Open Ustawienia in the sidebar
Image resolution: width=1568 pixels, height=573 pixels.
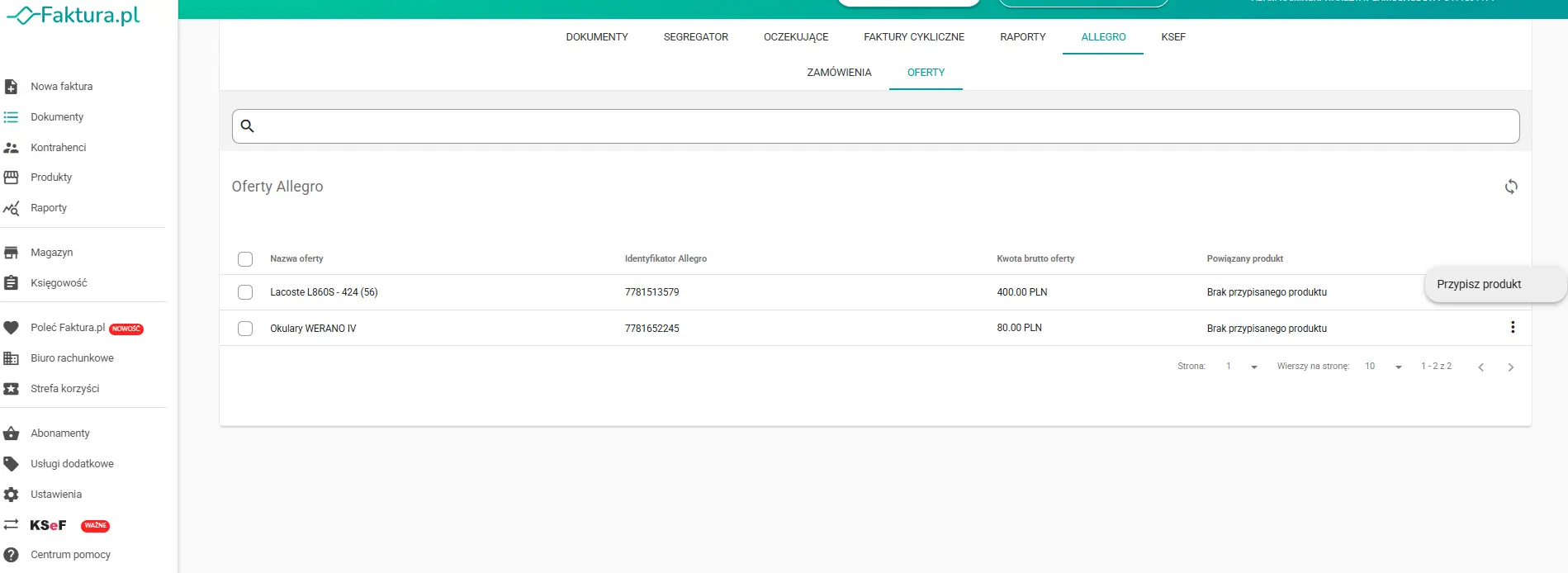click(56, 495)
